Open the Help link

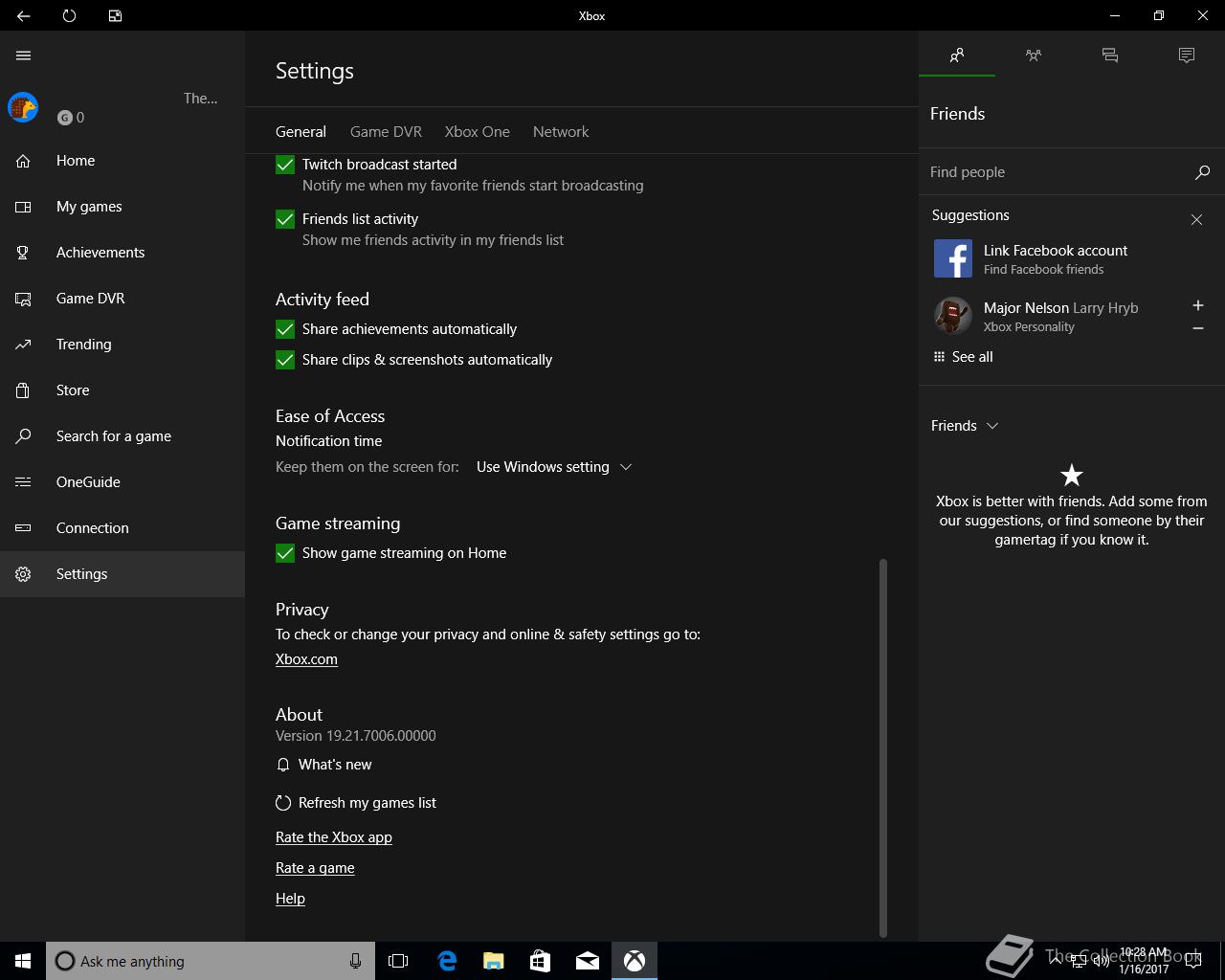point(290,899)
